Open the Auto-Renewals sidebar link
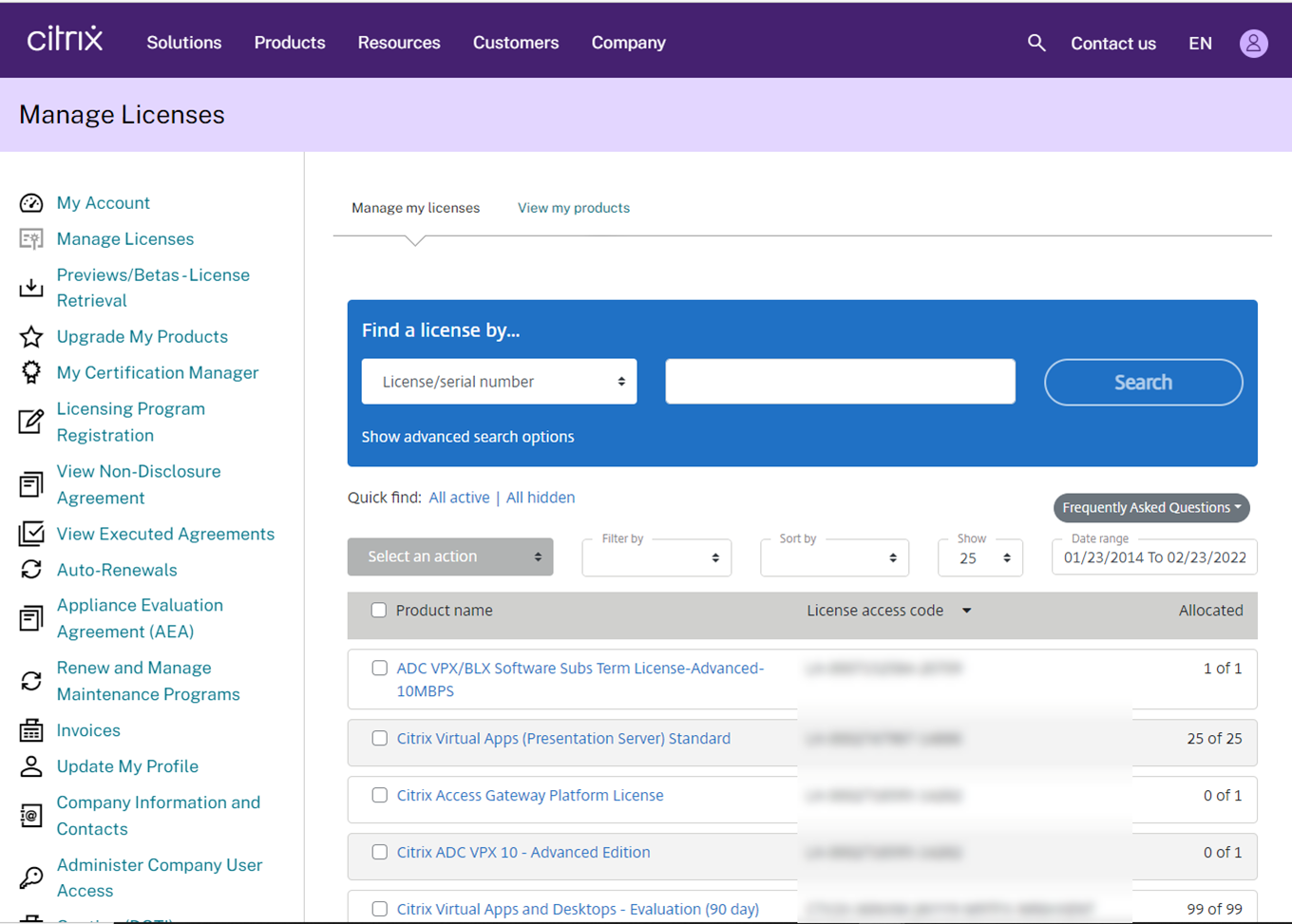The image size is (1292, 924). (x=117, y=570)
